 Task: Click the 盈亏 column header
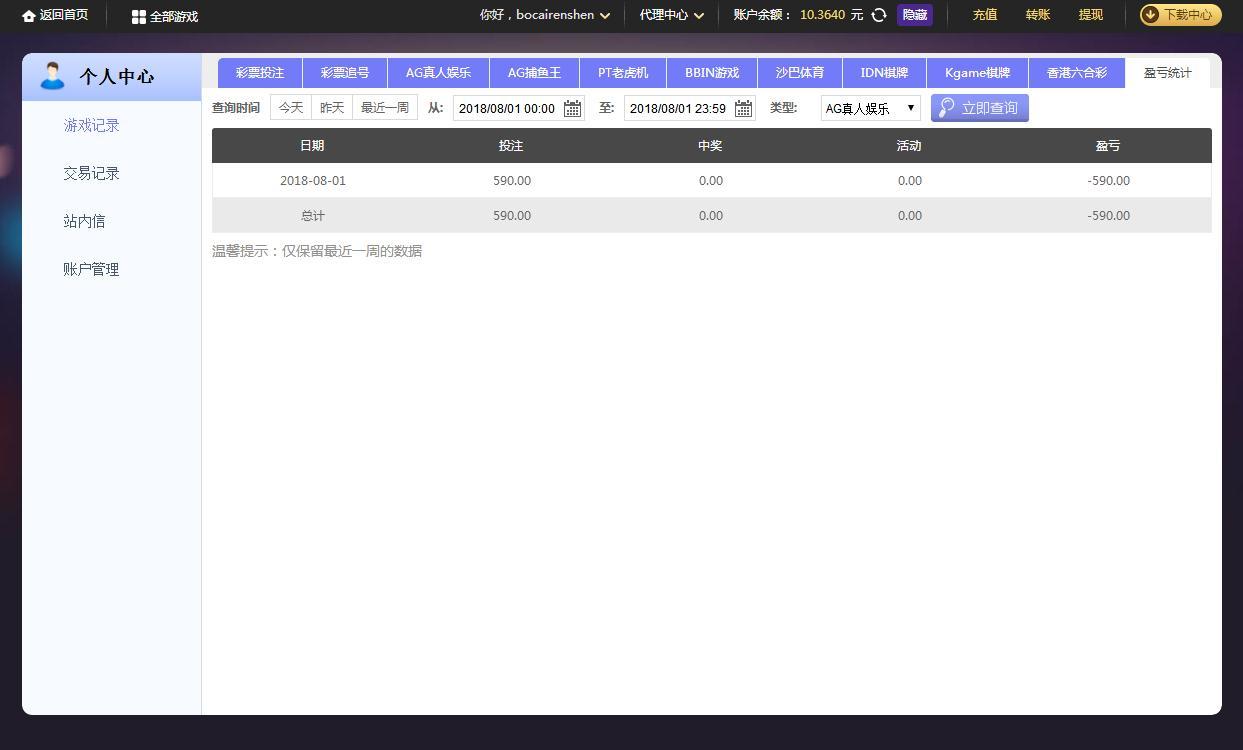[1108, 146]
